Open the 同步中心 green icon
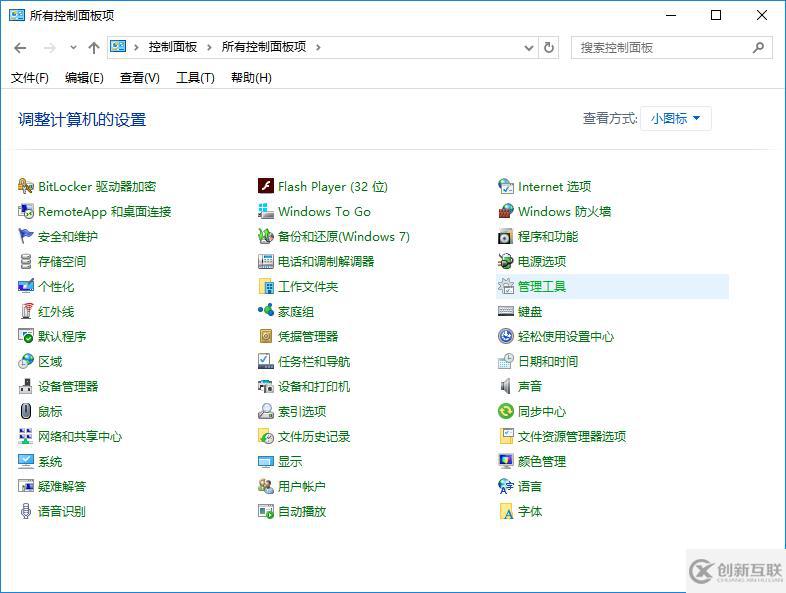Screen dimensions: 786x593 (506, 412)
